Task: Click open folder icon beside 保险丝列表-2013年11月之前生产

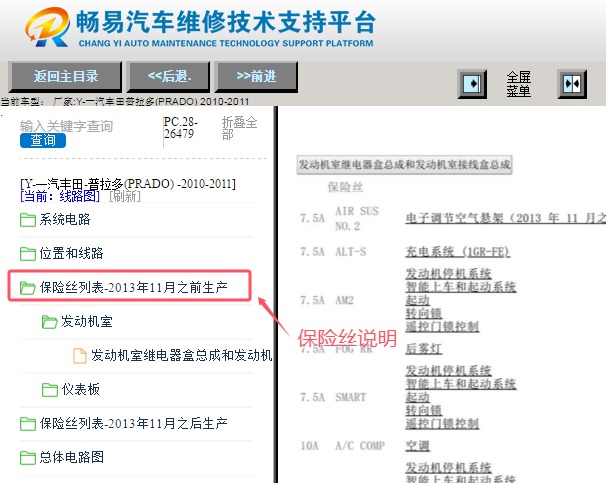Action: pos(28,288)
